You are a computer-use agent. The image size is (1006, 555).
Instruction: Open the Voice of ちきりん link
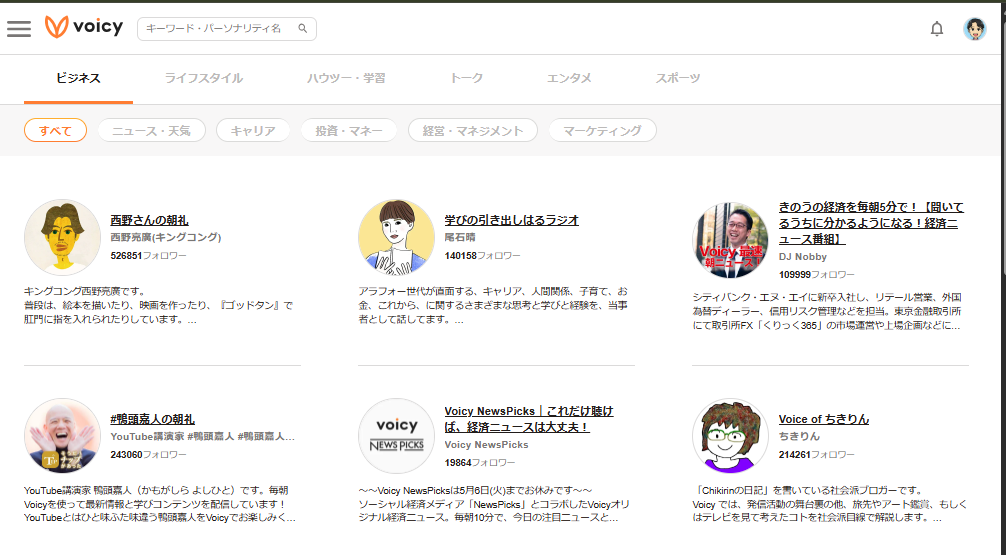point(824,419)
